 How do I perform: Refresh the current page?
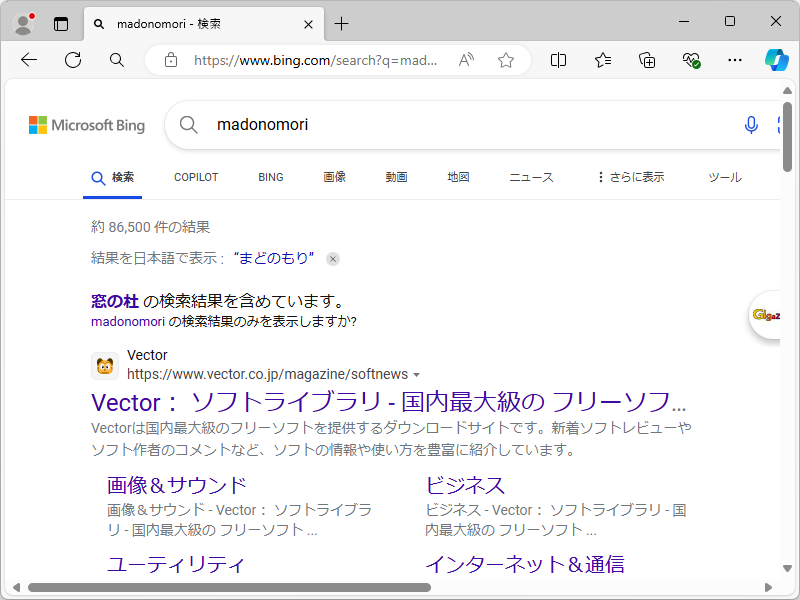click(72, 60)
